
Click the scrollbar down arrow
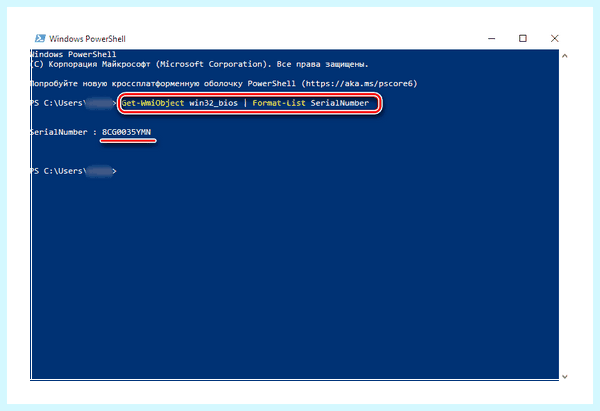(x=564, y=377)
